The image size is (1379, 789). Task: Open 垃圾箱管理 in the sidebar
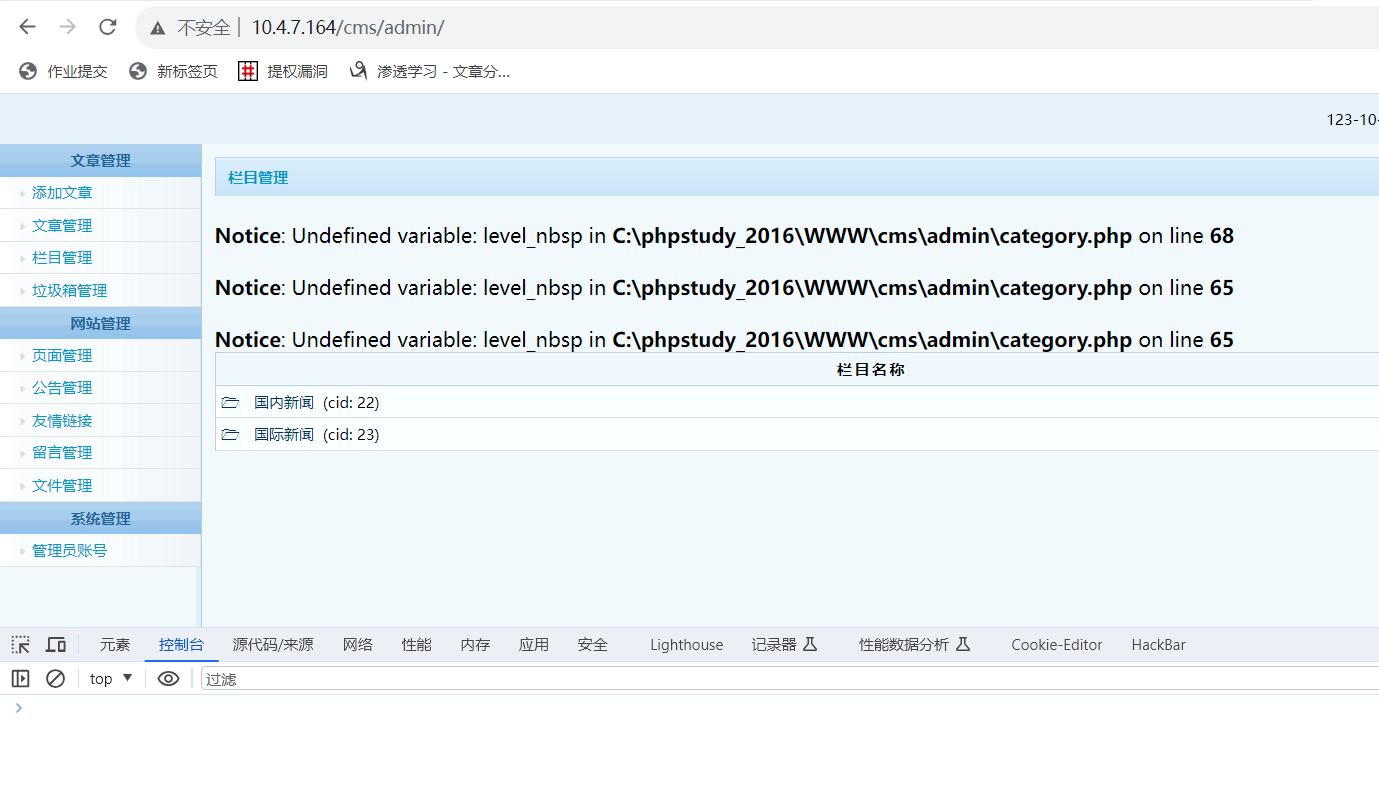[69, 291]
